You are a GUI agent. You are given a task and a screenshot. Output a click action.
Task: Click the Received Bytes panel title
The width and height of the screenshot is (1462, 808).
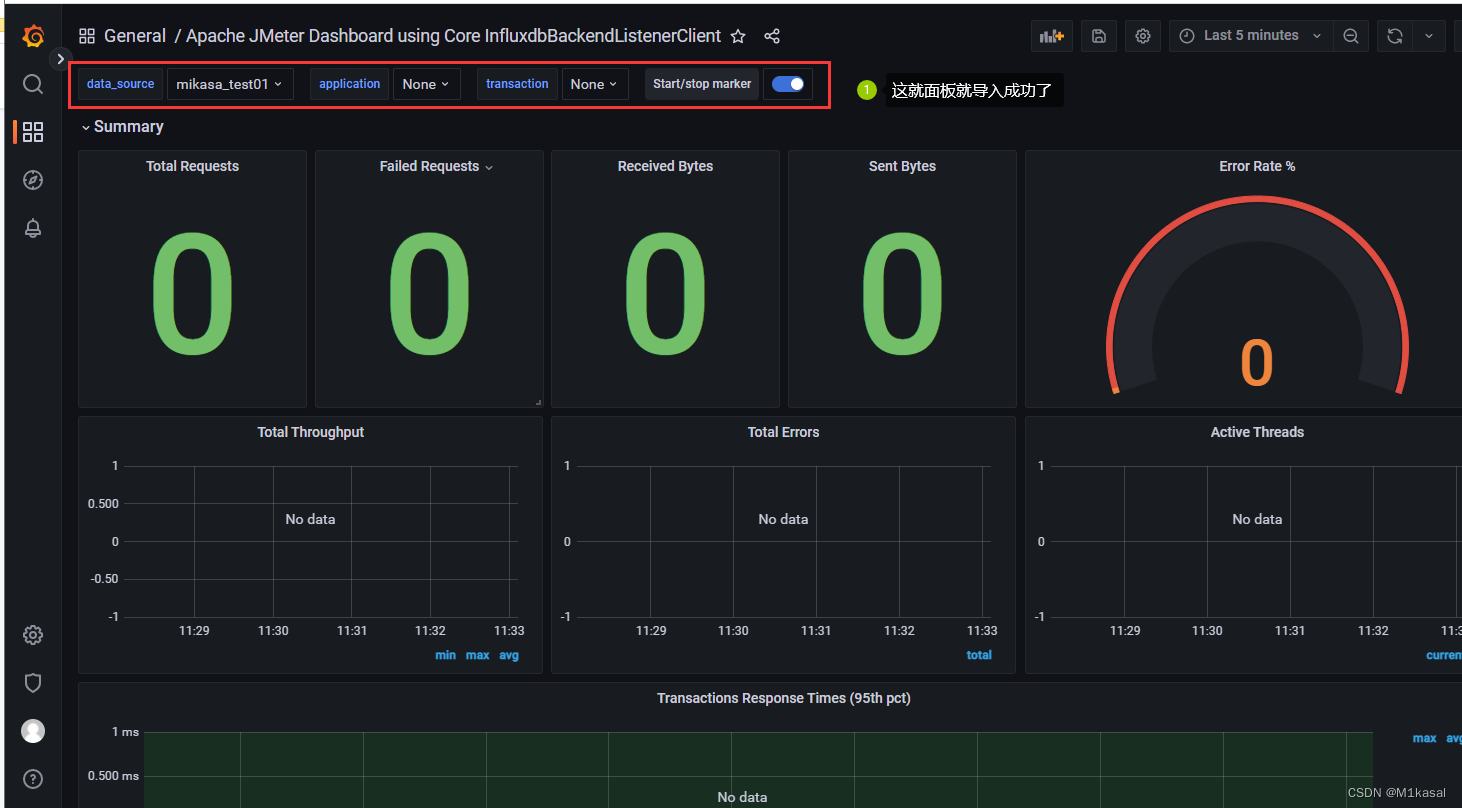(x=665, y=166)
